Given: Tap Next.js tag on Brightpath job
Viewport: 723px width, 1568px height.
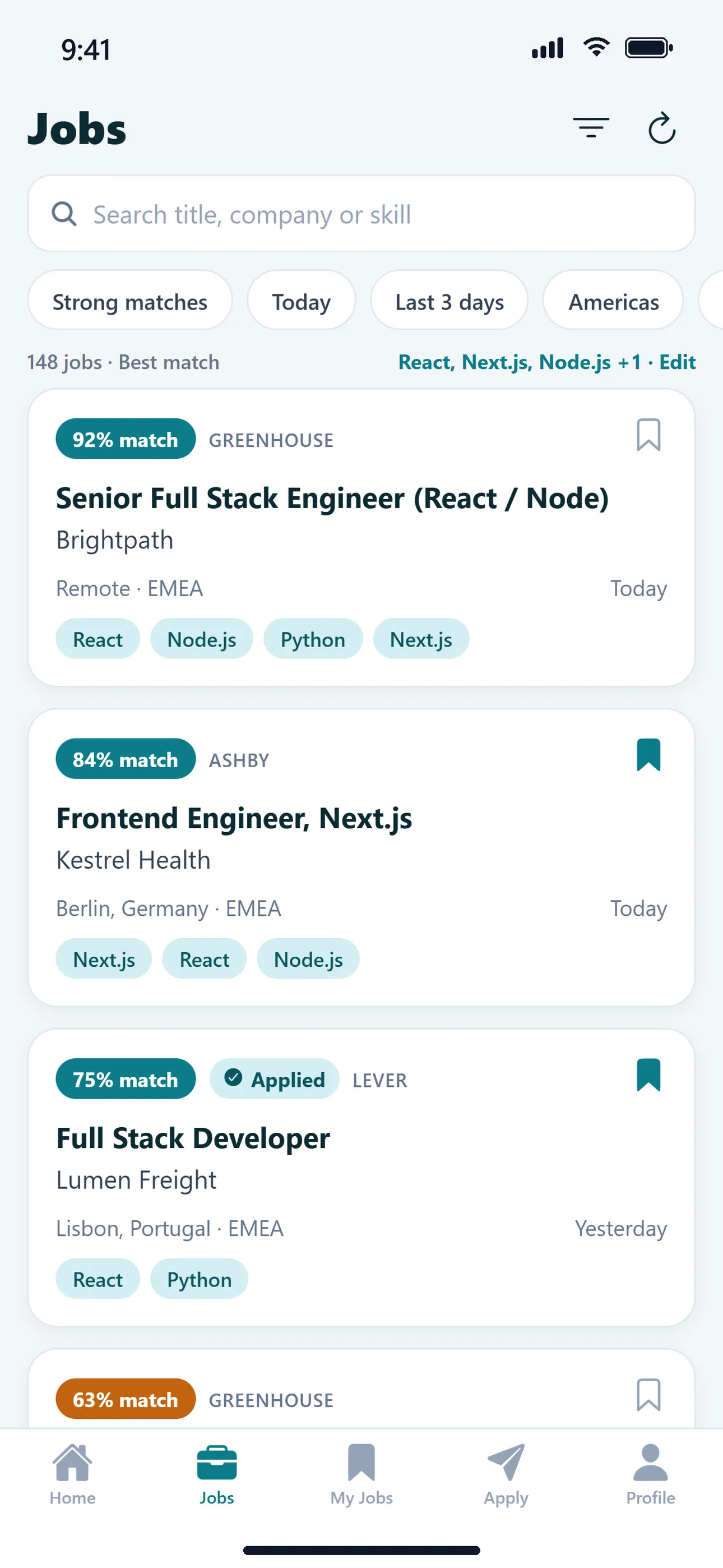Looking at the screenshot, I should [420, 639].
